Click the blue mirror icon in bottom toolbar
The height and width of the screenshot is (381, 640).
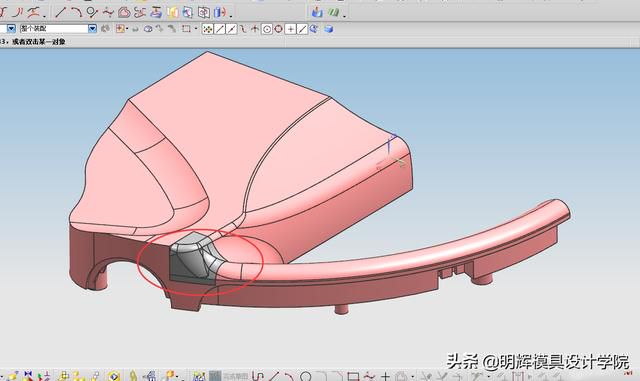click(28, 376)
